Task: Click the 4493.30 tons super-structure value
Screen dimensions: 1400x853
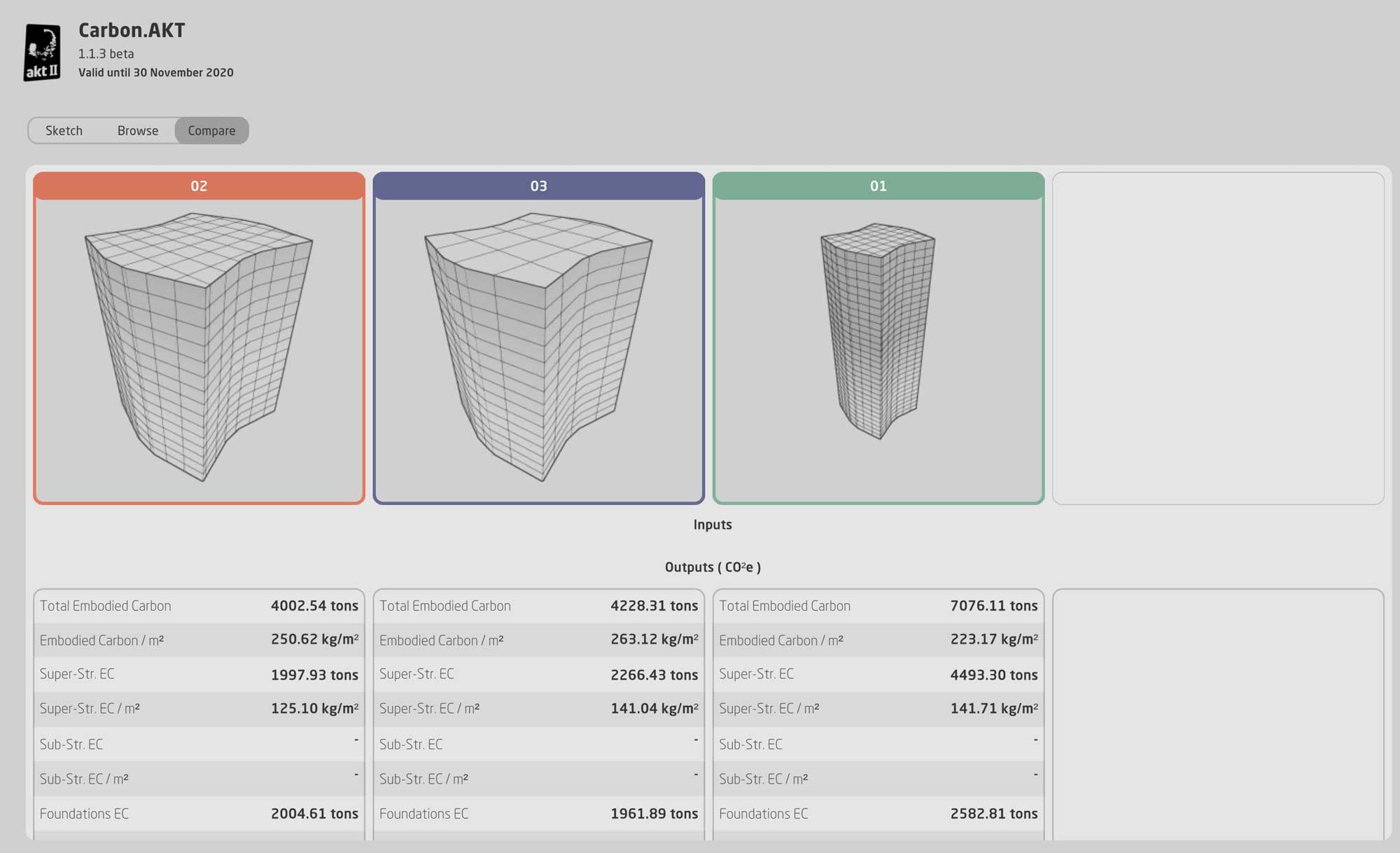Action: 994,675
